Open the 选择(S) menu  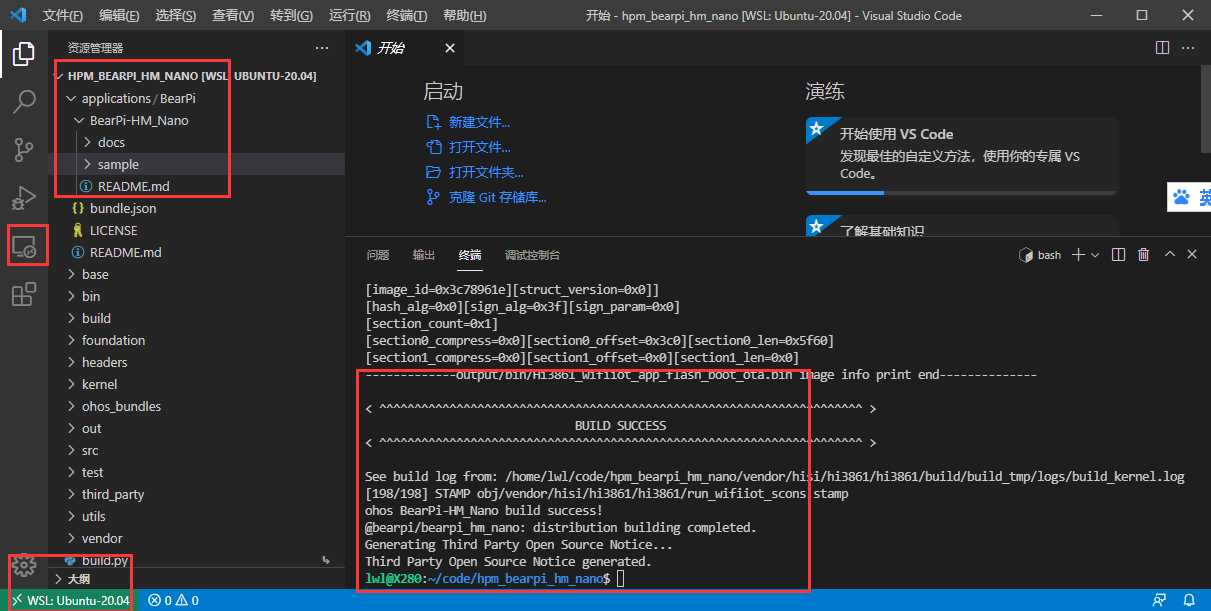point(176,16)
